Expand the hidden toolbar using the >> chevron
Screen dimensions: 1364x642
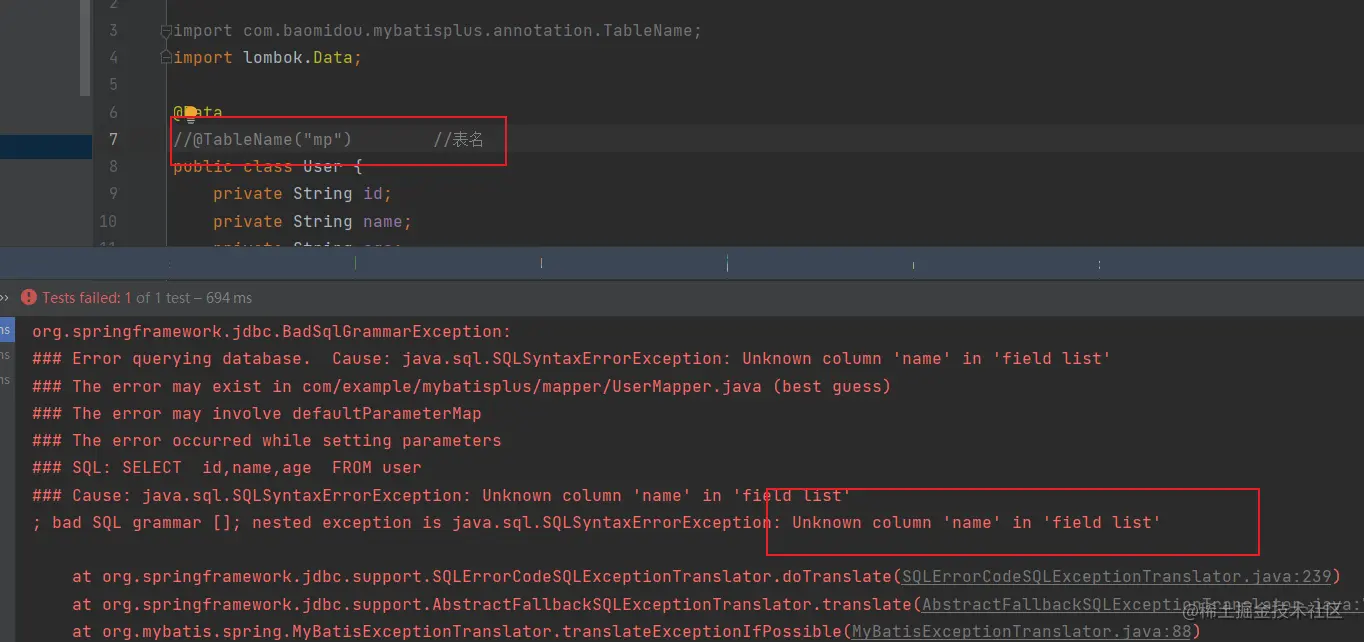pyautogui.click(x=5, y=297)
